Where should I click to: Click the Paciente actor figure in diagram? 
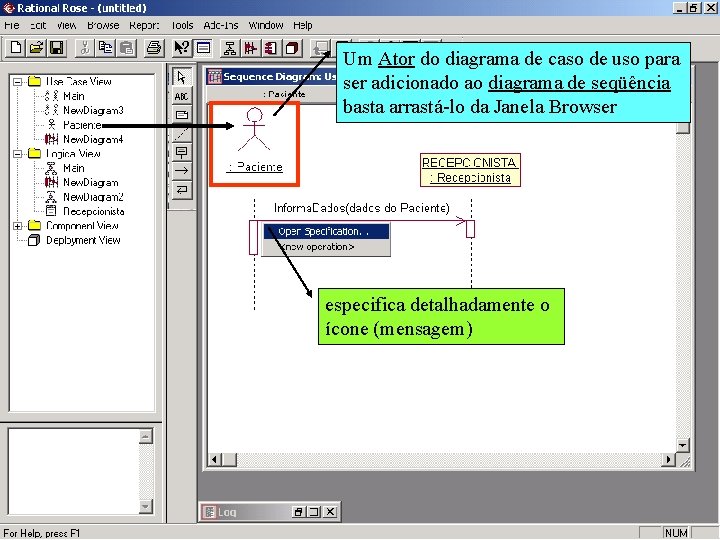click(254, 130)
